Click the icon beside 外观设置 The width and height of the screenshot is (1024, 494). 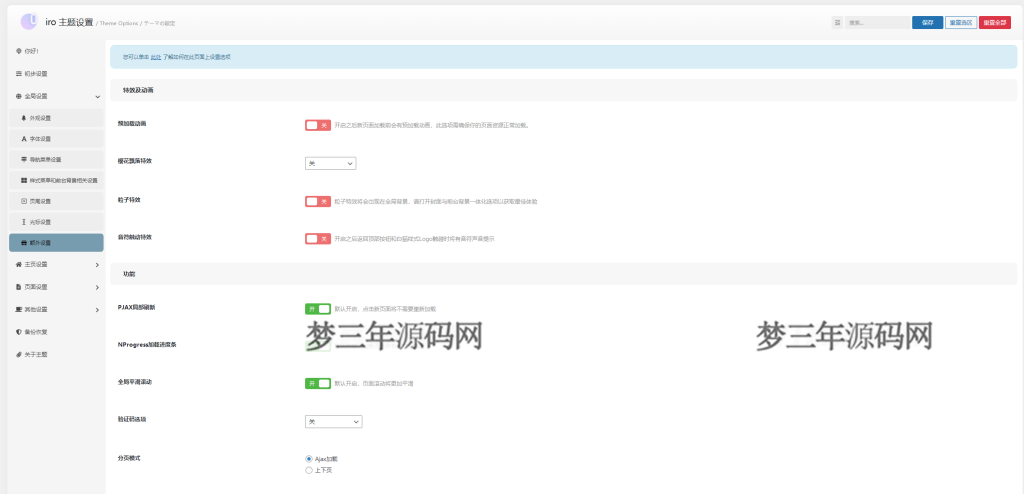(x=24, y=118)
